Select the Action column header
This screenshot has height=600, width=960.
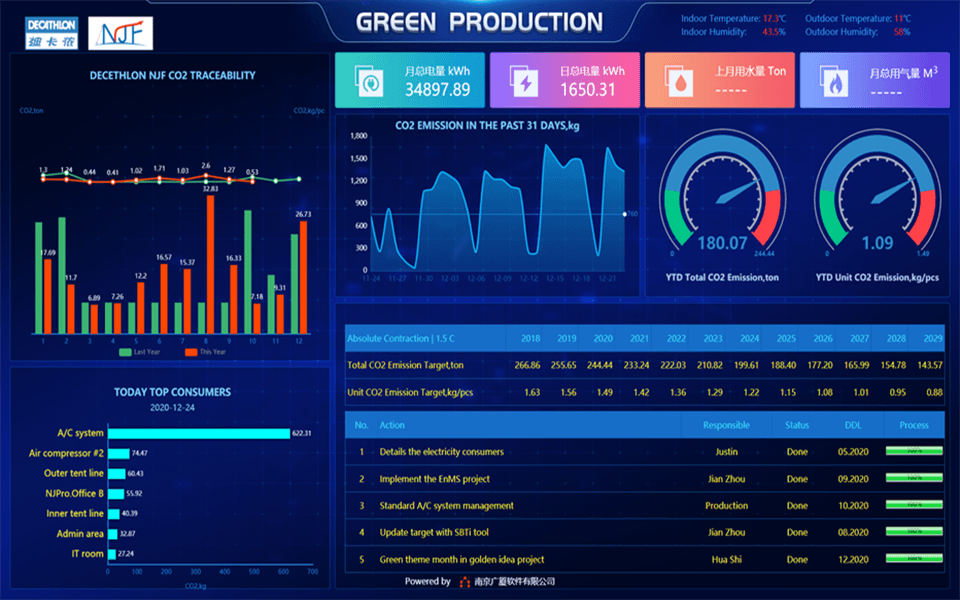(x=392, y=425)
